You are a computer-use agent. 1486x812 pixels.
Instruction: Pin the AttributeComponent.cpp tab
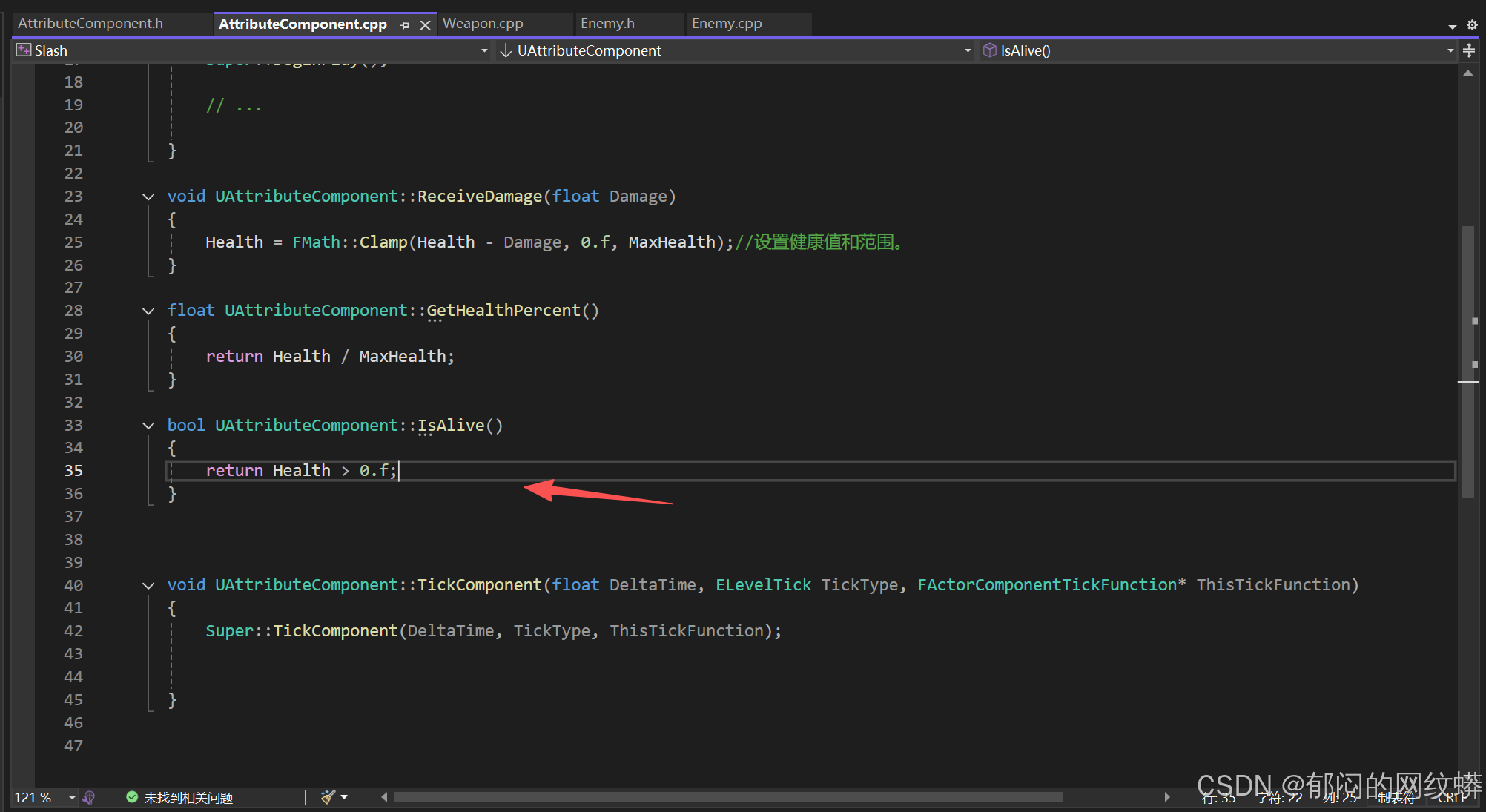(x=405, y=24)
